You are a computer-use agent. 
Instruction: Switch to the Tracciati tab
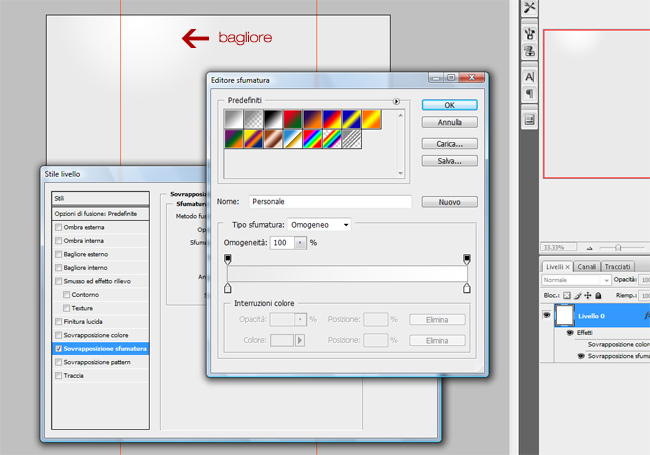(x=617, y=267)
